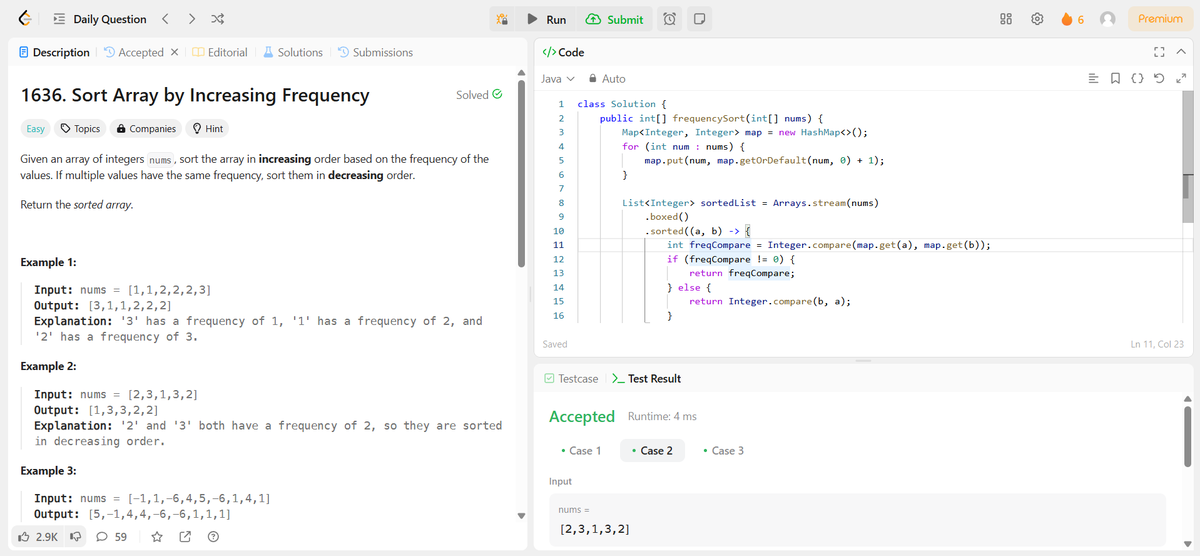Screen dimensions: 1200x556
Task: Maximize the Code panel
Action: click(1160, 52)
